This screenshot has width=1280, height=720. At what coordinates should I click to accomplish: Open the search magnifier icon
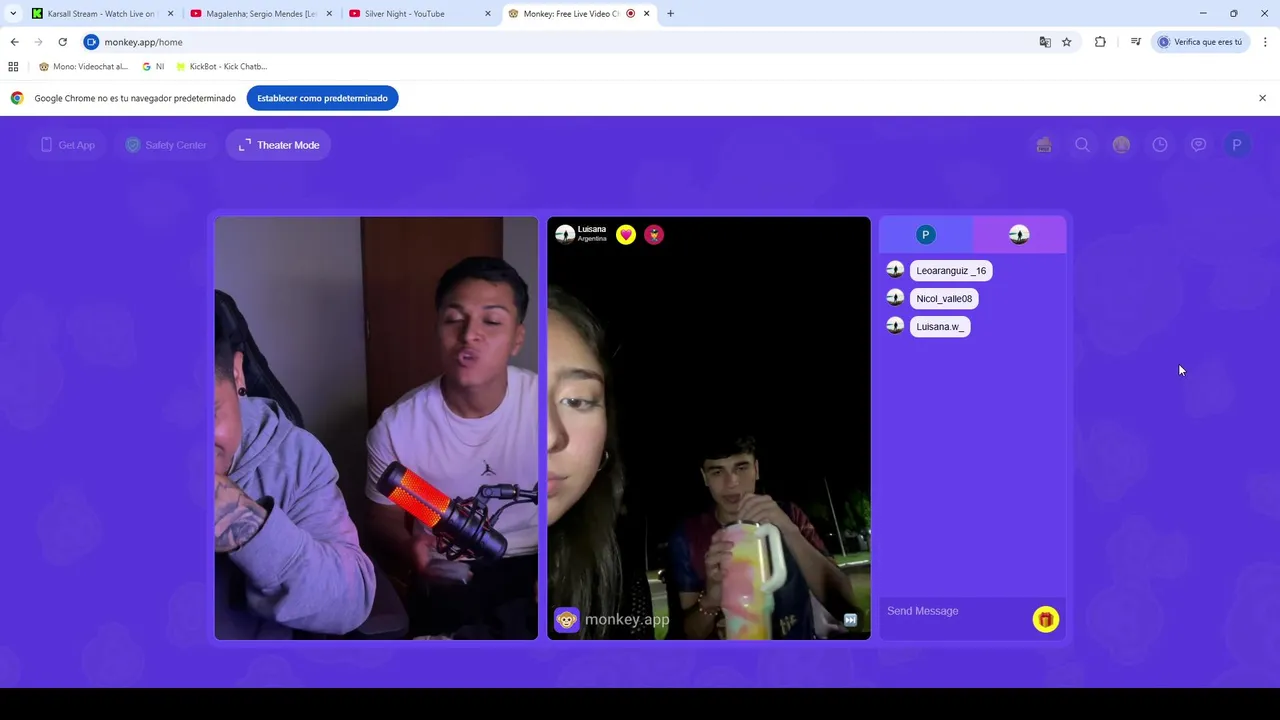(x=1082, y=145)
